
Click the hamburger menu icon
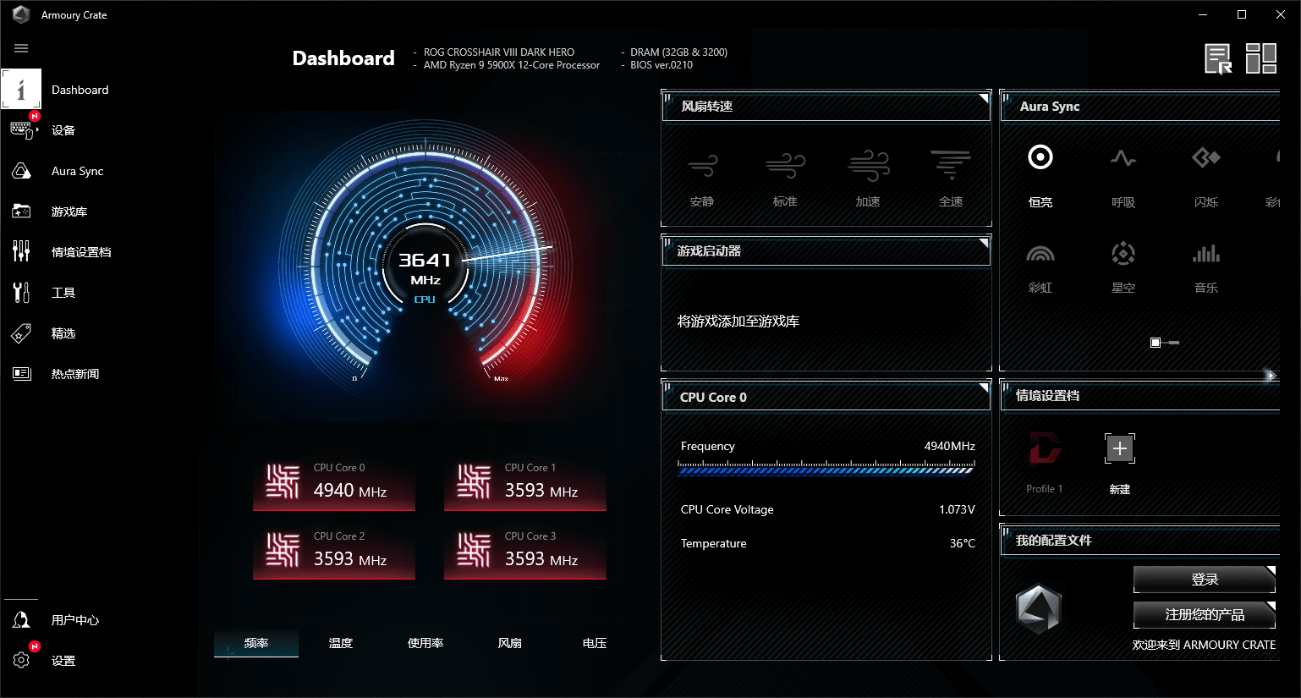(21, 48)
